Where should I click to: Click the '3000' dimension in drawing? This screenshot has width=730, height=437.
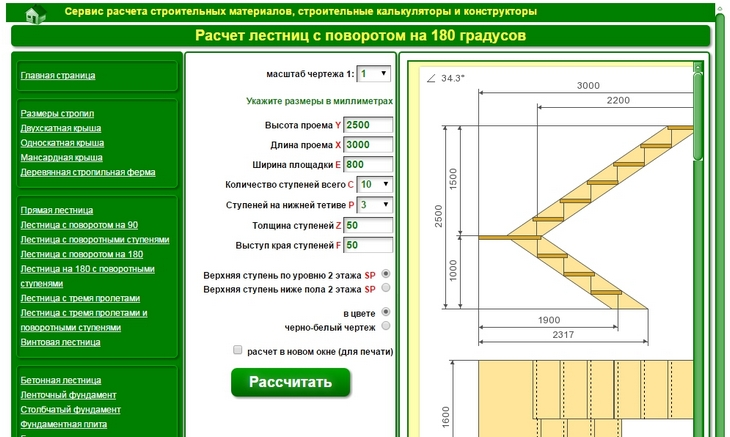pyautogui.click(x=588, y=86)
